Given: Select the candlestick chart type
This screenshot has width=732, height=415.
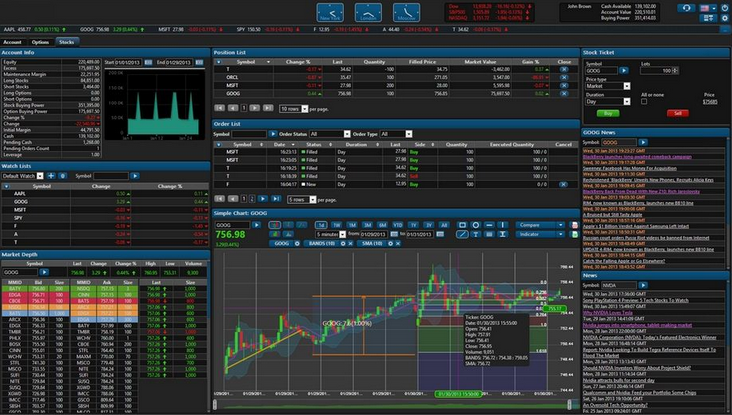Looking at the screenshot, I should 274,225.
